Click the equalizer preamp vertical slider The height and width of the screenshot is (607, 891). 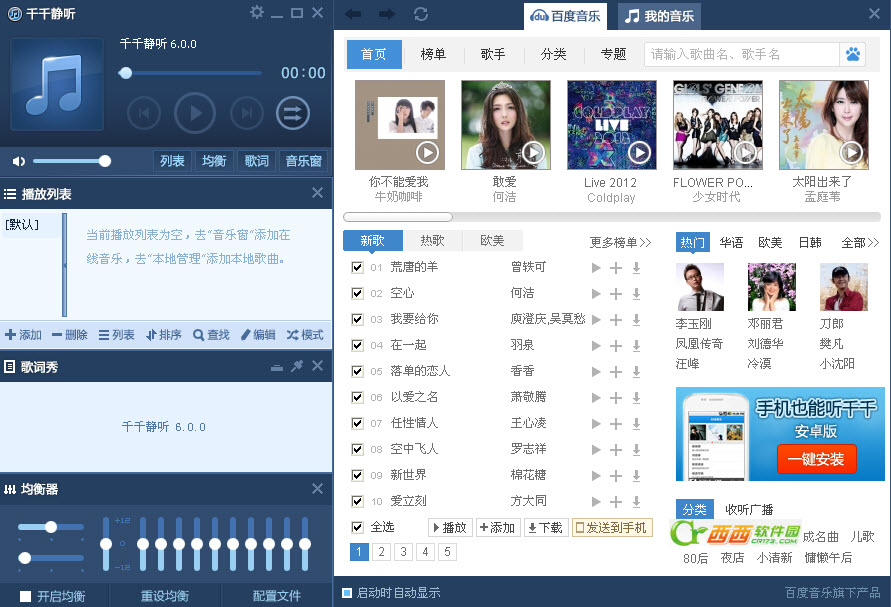pos(106,544)
